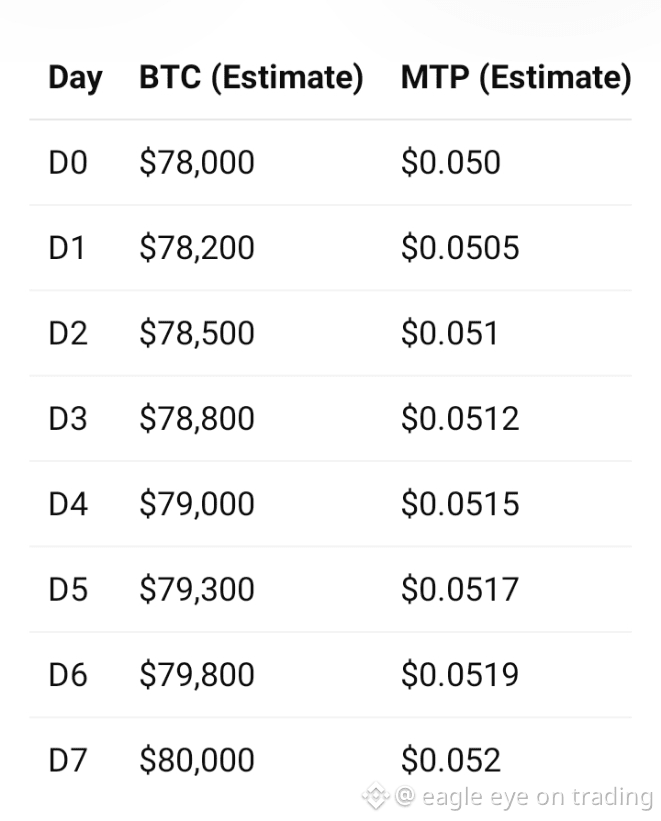
Task: Click the $78,200 BTC cell
Action: pos(197,247)
